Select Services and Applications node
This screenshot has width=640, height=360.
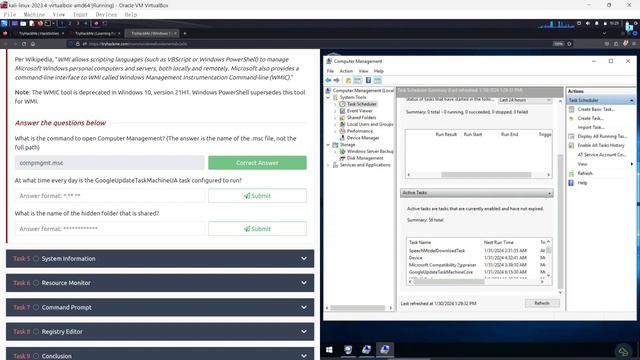pos(365,165)
